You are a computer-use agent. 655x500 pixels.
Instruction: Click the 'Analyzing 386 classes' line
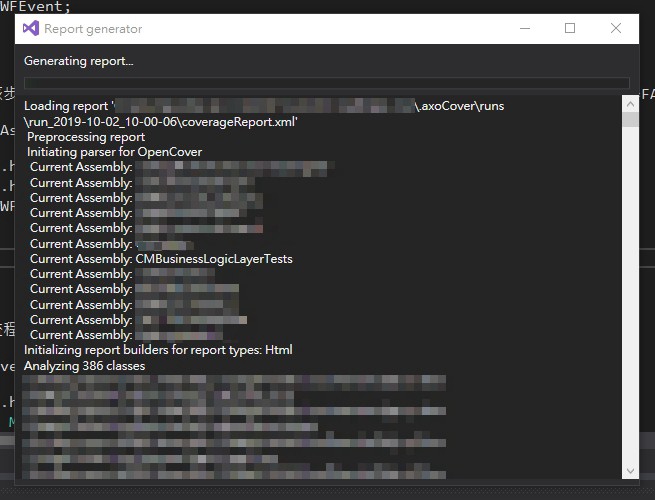click(x=84, y=366)
